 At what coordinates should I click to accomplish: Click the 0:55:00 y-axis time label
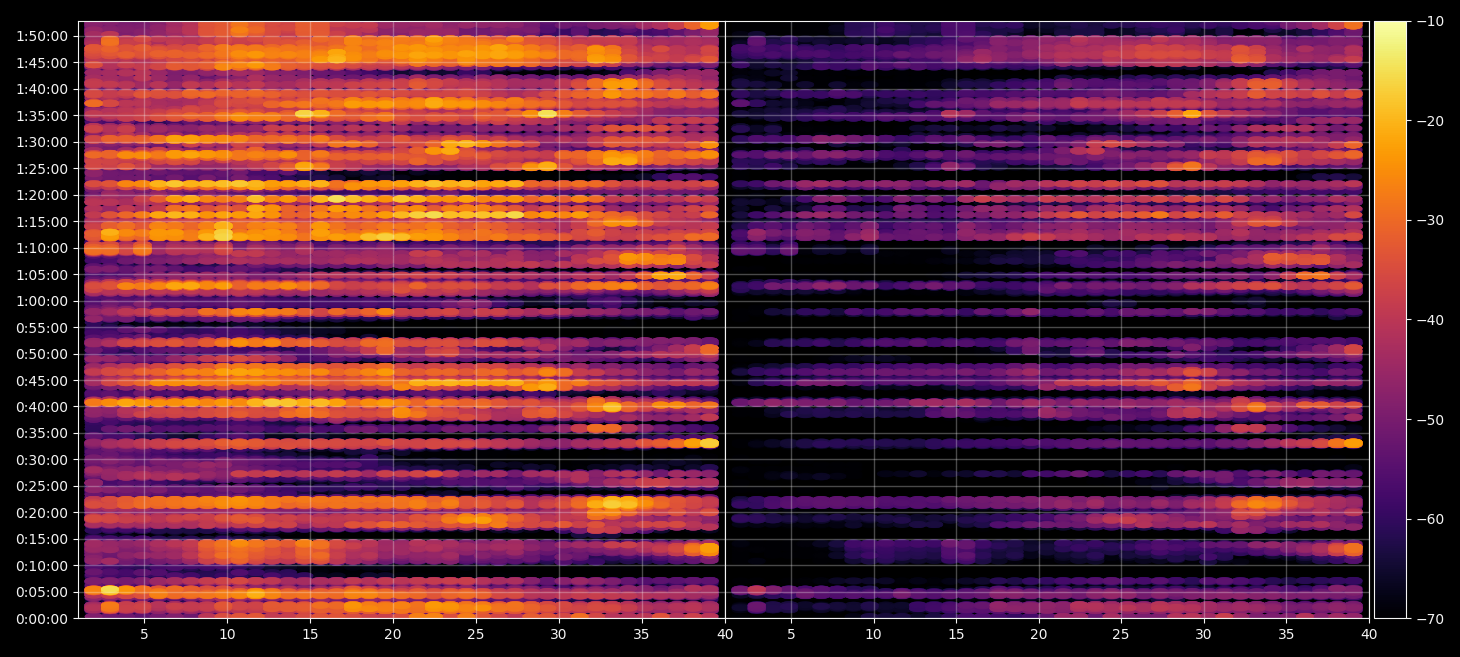(x=42, y=327)
